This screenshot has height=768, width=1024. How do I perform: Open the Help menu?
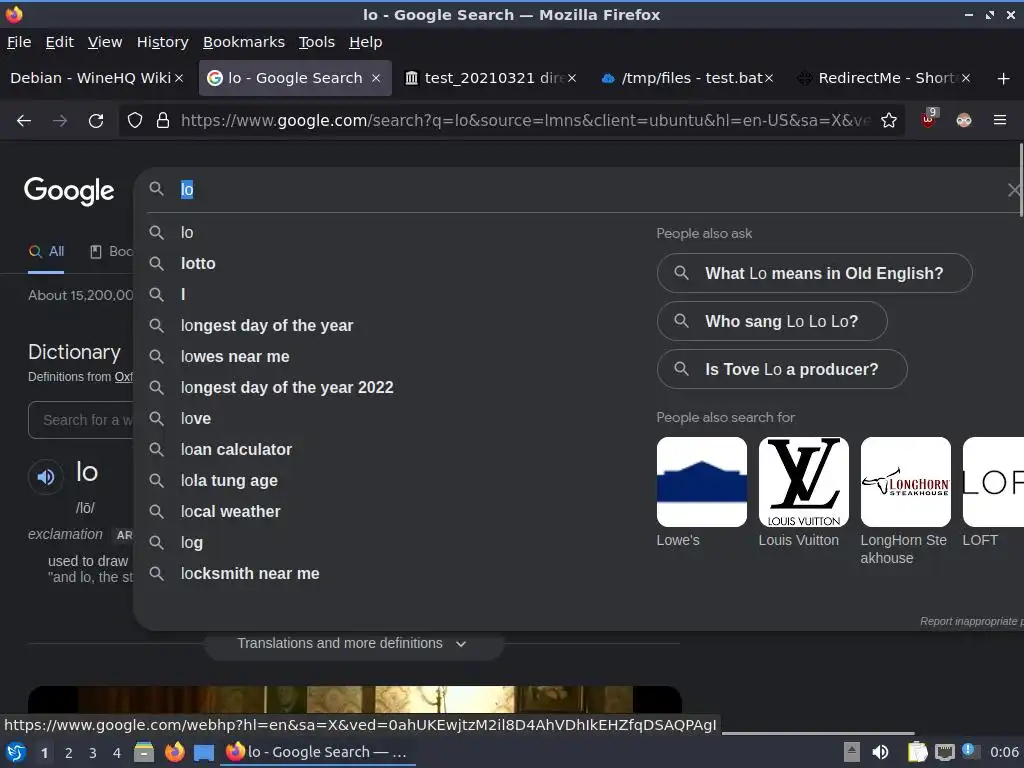point(366,42)
